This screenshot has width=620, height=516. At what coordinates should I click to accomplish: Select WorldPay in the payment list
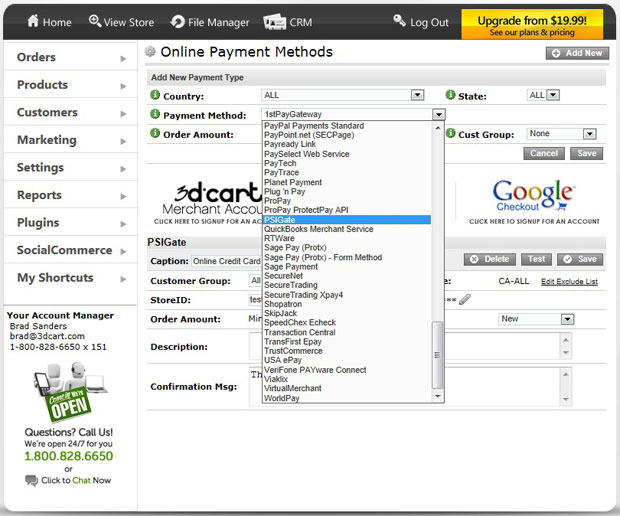347,398
